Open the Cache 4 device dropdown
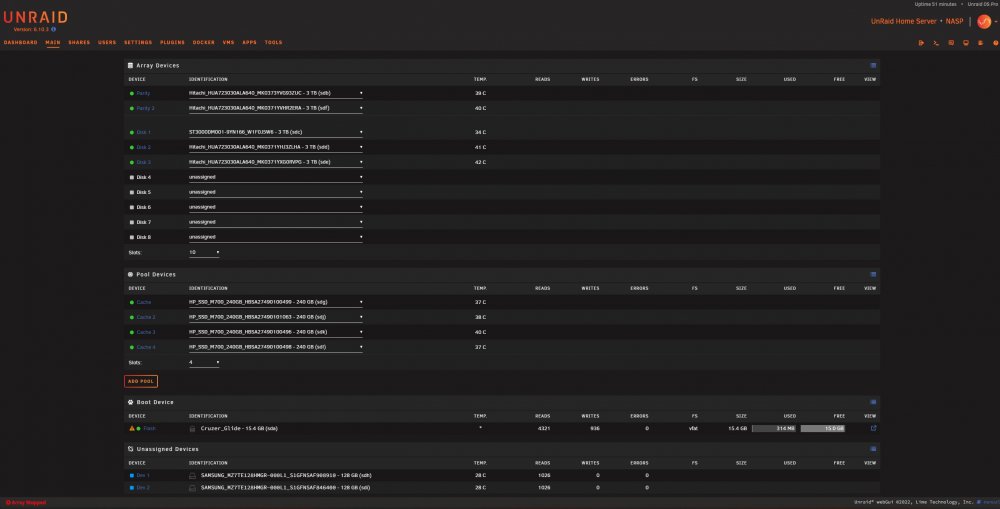 (276, 347)
